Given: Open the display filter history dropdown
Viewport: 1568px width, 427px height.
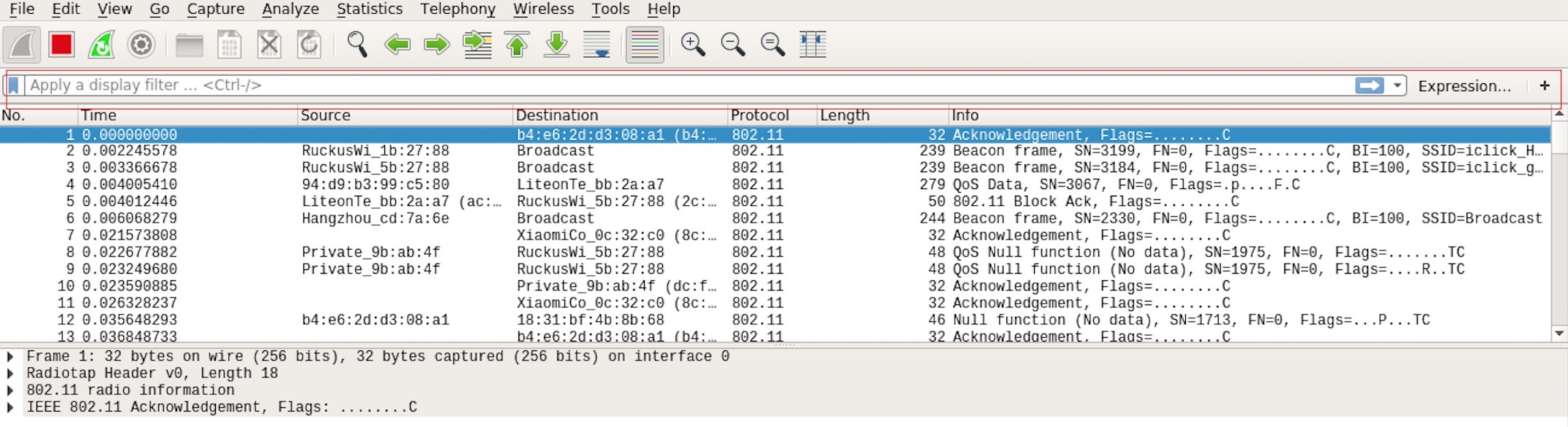Looking at the screenshot, I should [x=1397, y=85].
